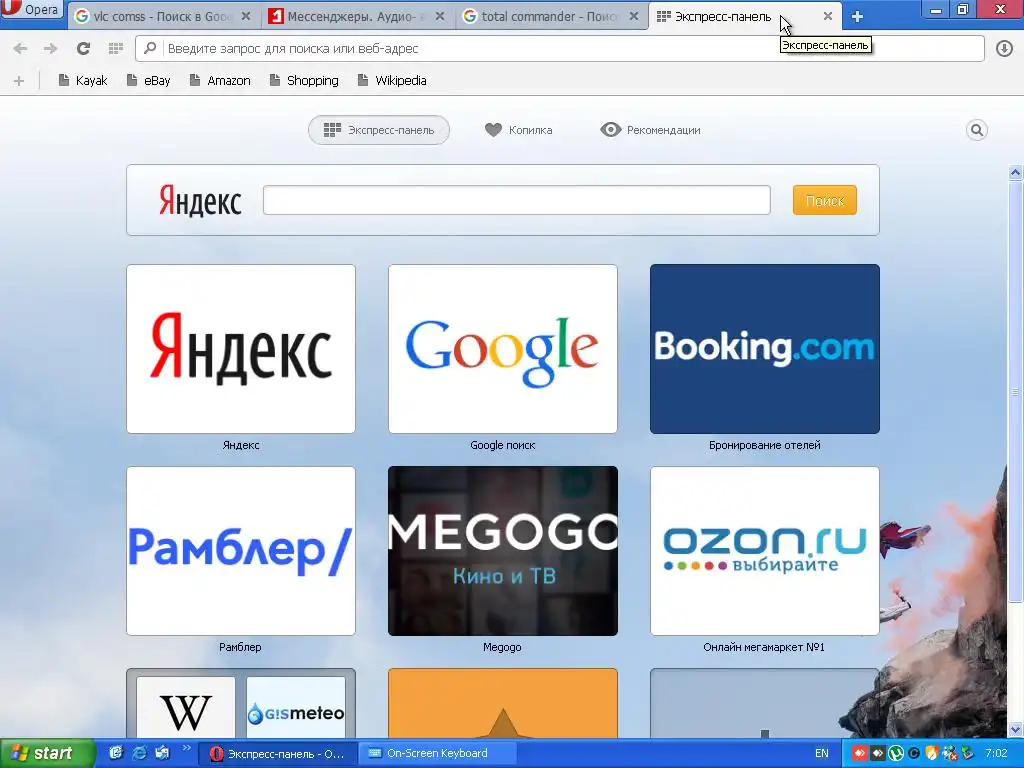Viewport: 1024px width, 768px height.
Task: Reload the current page
Action: click(83, 48)
